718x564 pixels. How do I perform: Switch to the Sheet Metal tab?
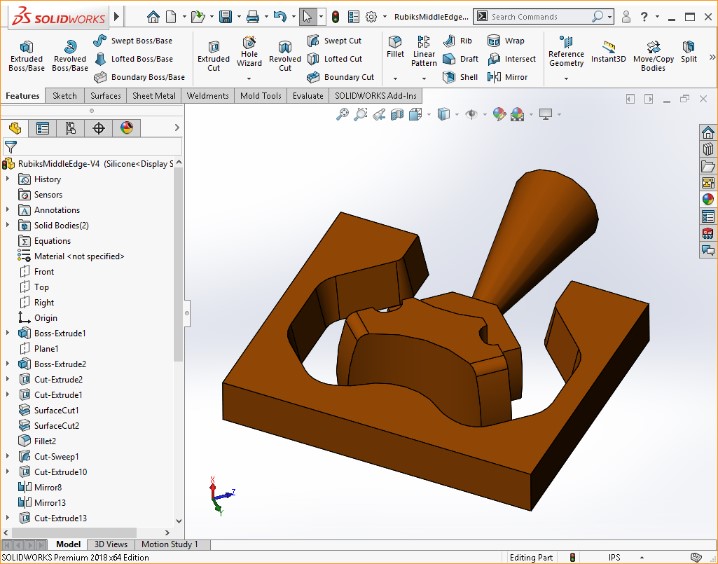tap(153, 96)
